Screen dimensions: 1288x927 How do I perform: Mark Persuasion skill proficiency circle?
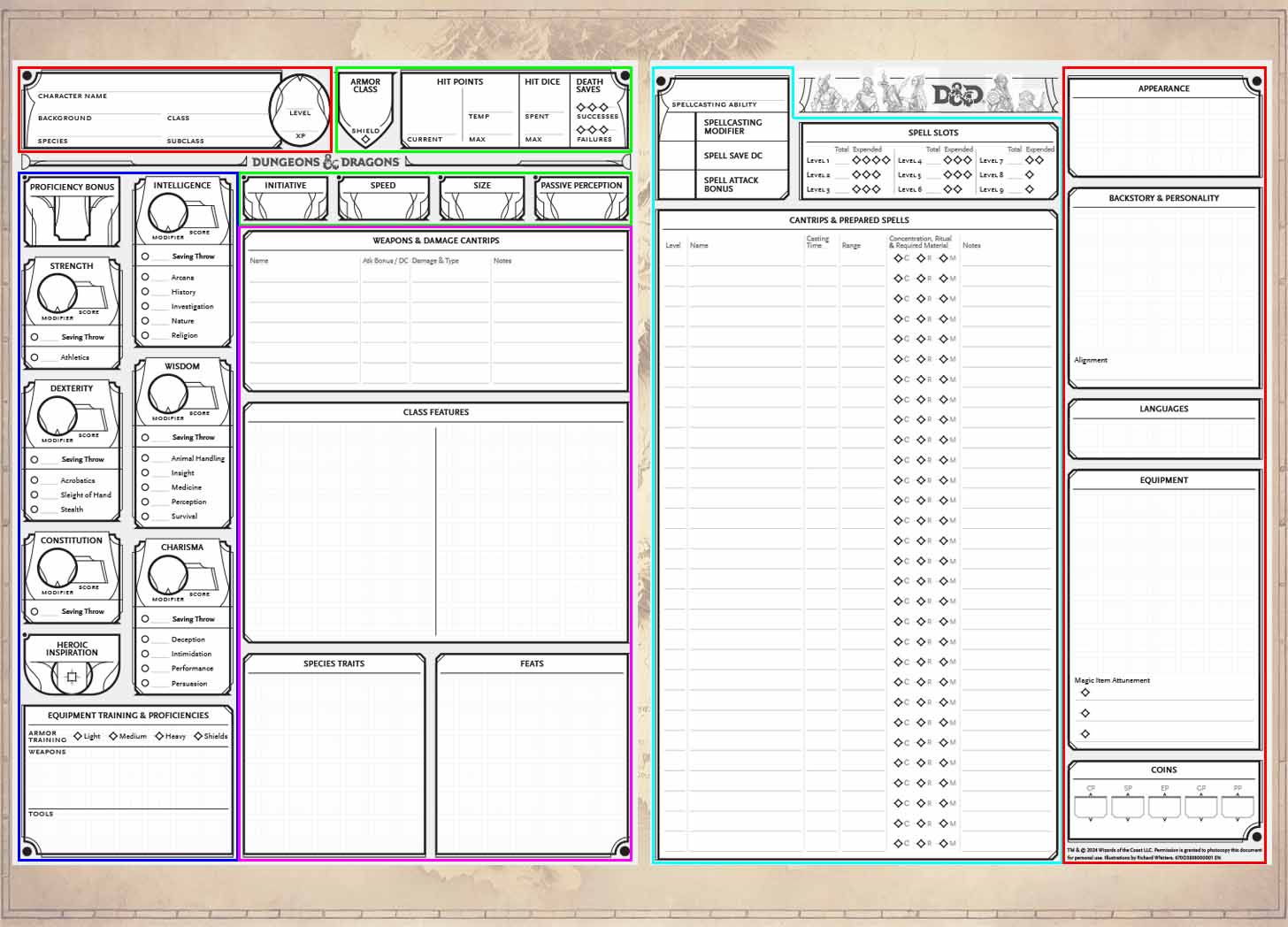[145, 683]
